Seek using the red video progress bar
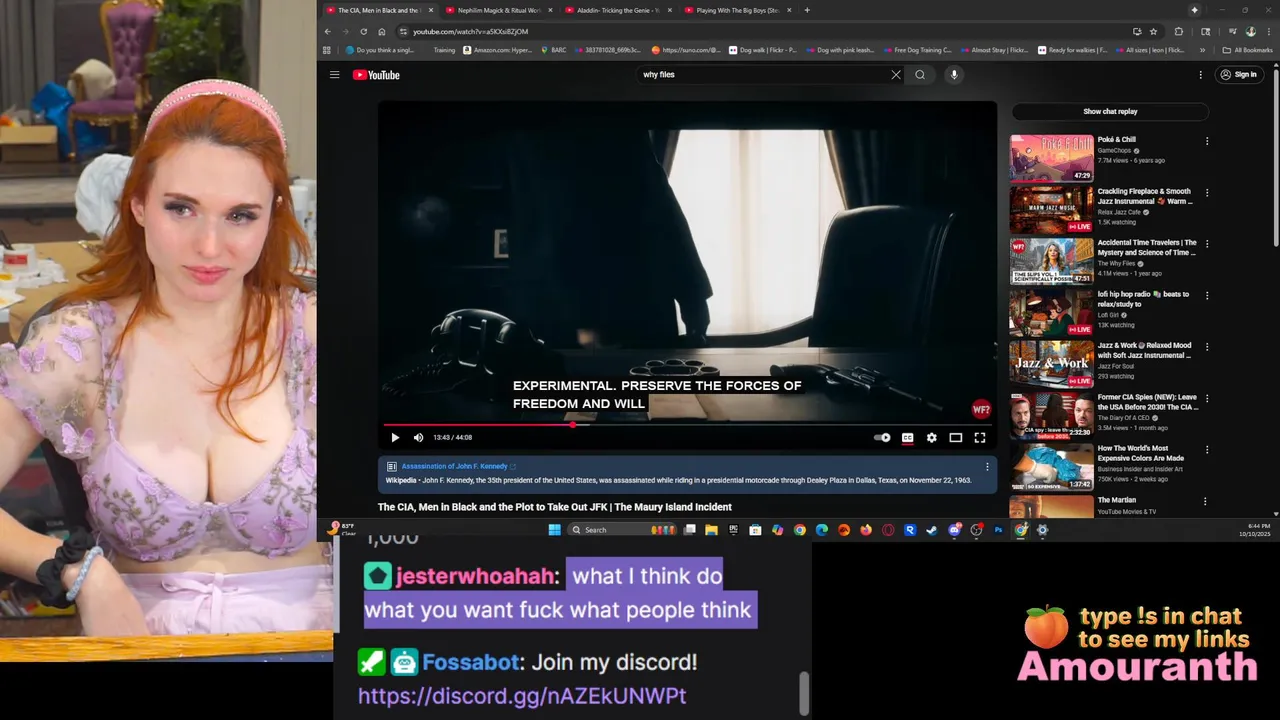Screen dimensions: 1280x720 point(687,425)
